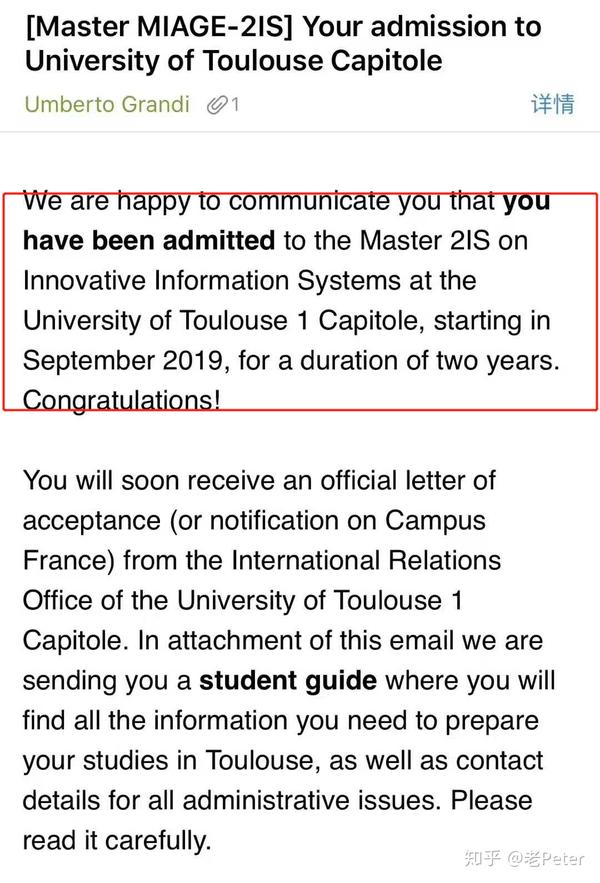Image resolution: width=600 pixels, height=883 pixels.
Task: Tap the "read it carefully" closing line
Action: [117, 840]
